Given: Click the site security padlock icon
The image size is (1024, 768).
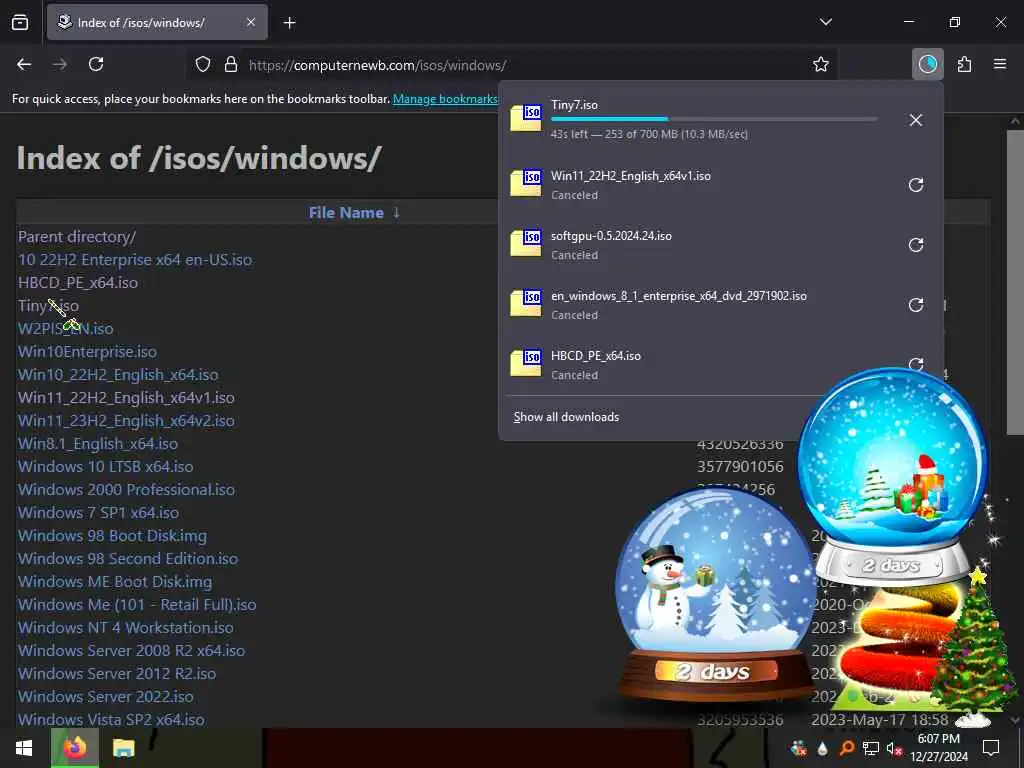Looking at the screenshot, I should [x=231, y=65].
